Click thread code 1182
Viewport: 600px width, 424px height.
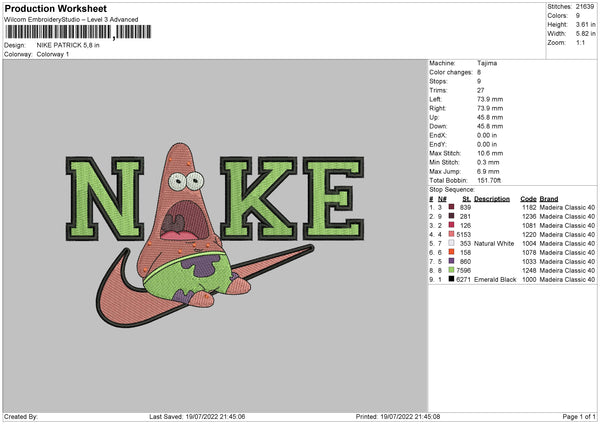529,207
